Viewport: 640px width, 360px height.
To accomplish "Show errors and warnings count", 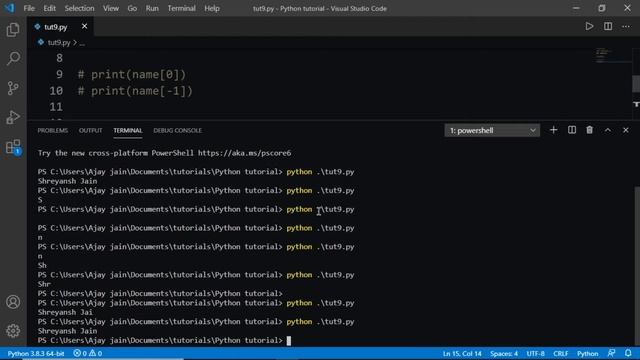I will click(88, 353).
